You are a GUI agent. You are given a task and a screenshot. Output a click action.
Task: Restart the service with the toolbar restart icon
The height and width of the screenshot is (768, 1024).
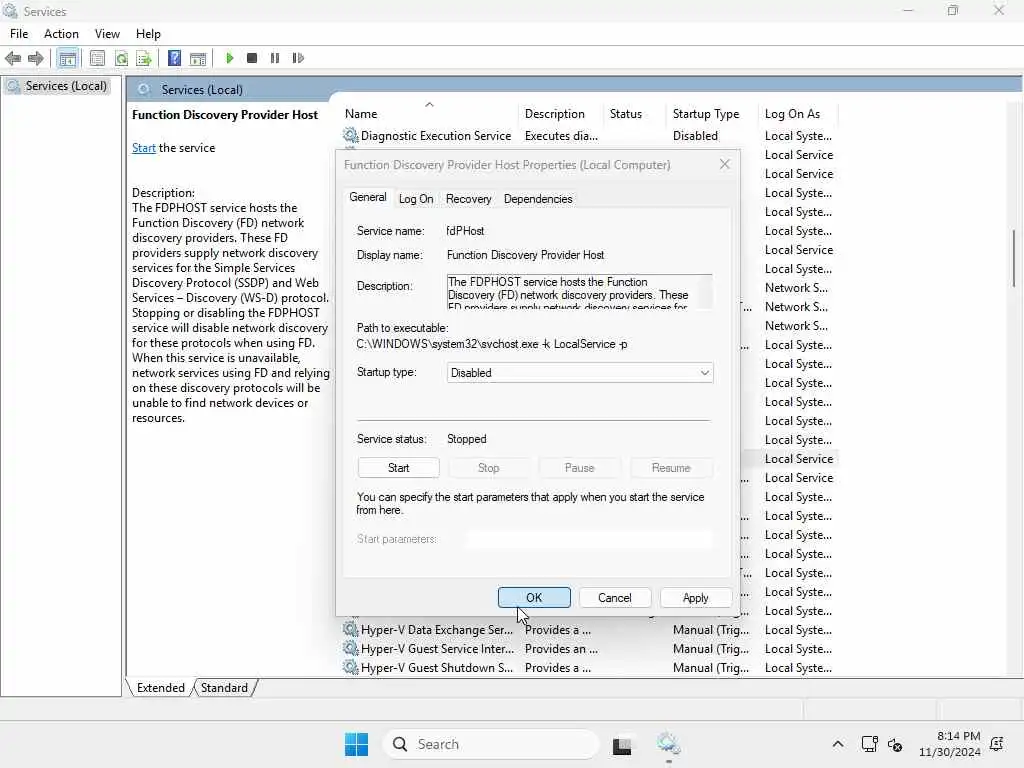(x=298, y=58)
